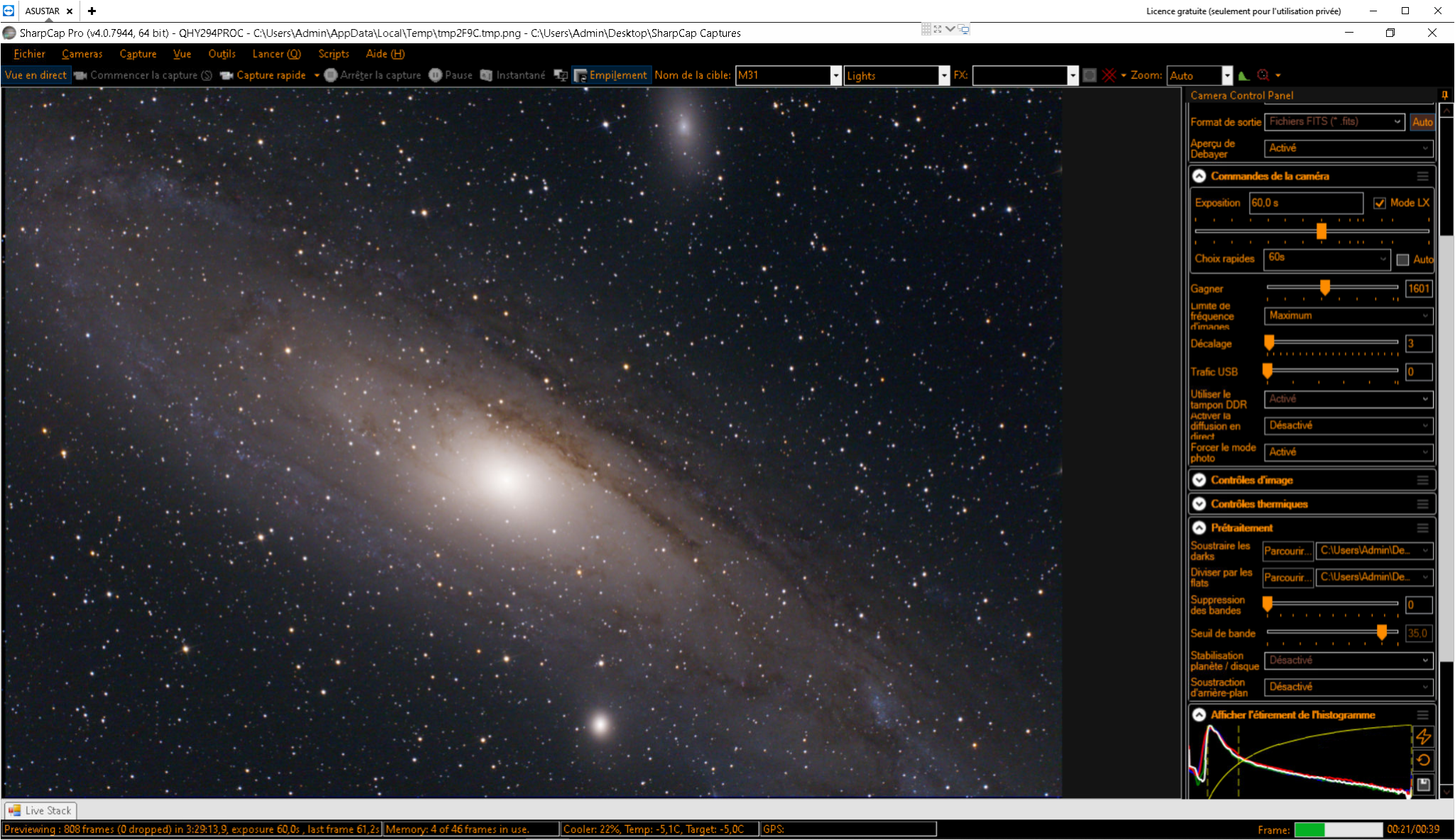Toggle the Empilement live stacking button

tap(611, 75)
